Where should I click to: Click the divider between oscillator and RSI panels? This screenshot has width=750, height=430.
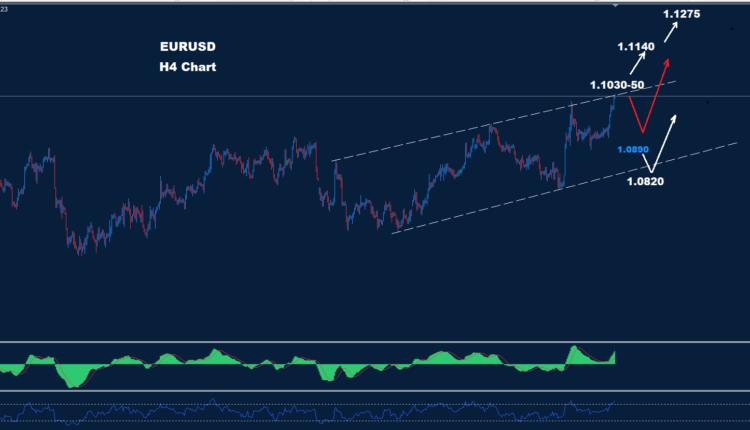(x=375, y=392)
